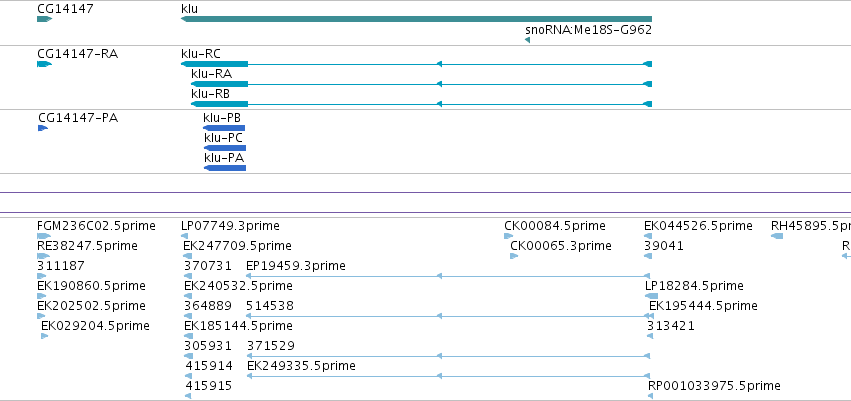Click the RE38247.5prime EST arrow
Viewport: 851px width, 401px height.
[43, 256]
